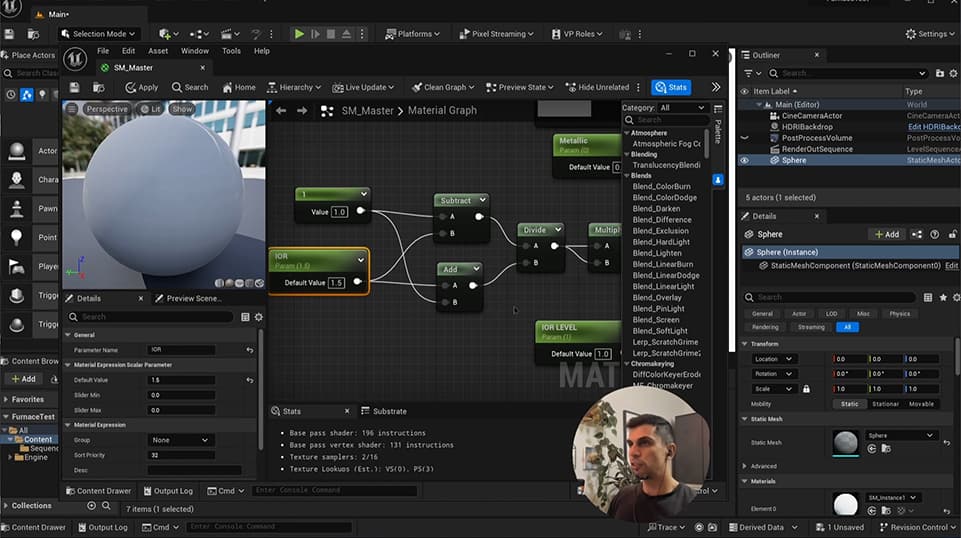Apply the material changes
This screenshot has width=961, height=538.
142,87
